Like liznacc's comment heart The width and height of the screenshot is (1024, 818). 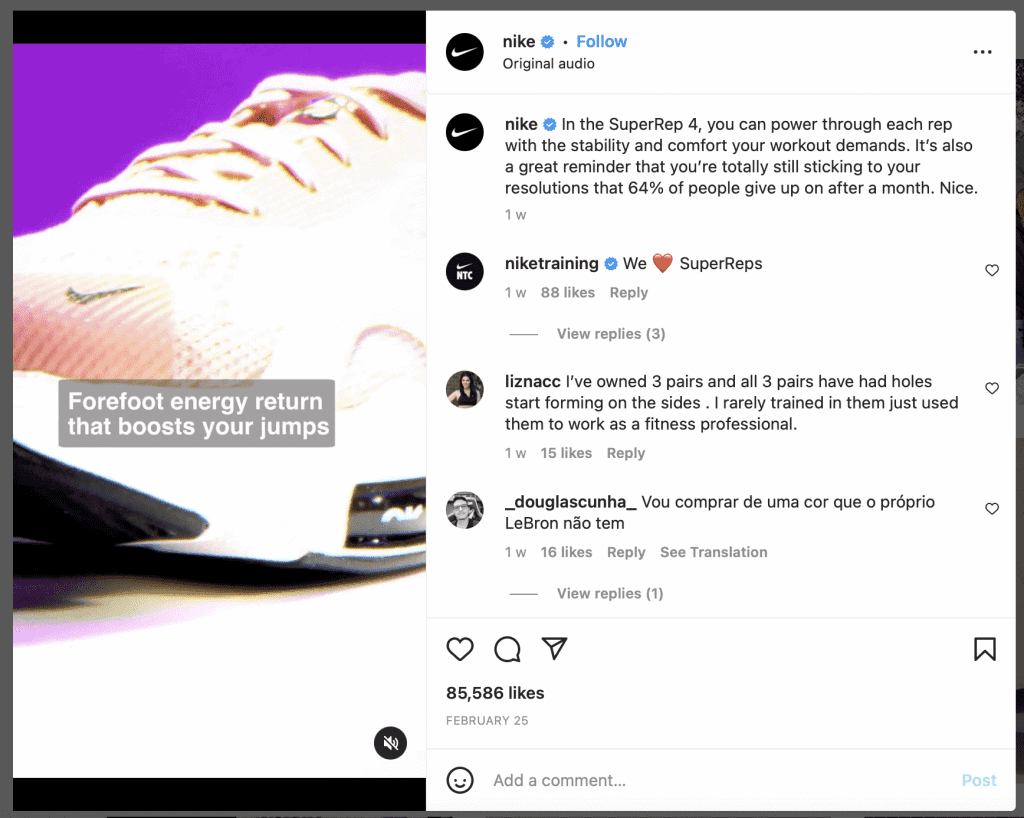point(992,388)
